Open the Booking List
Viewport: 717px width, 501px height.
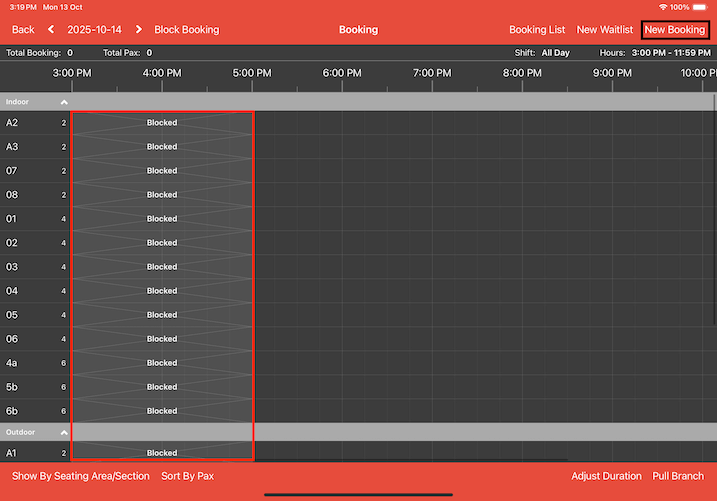537,30
